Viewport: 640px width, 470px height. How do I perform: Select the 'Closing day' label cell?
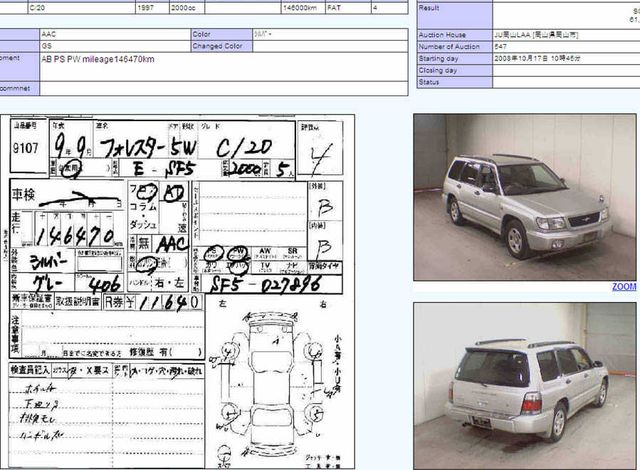click(x=454, y=70)
